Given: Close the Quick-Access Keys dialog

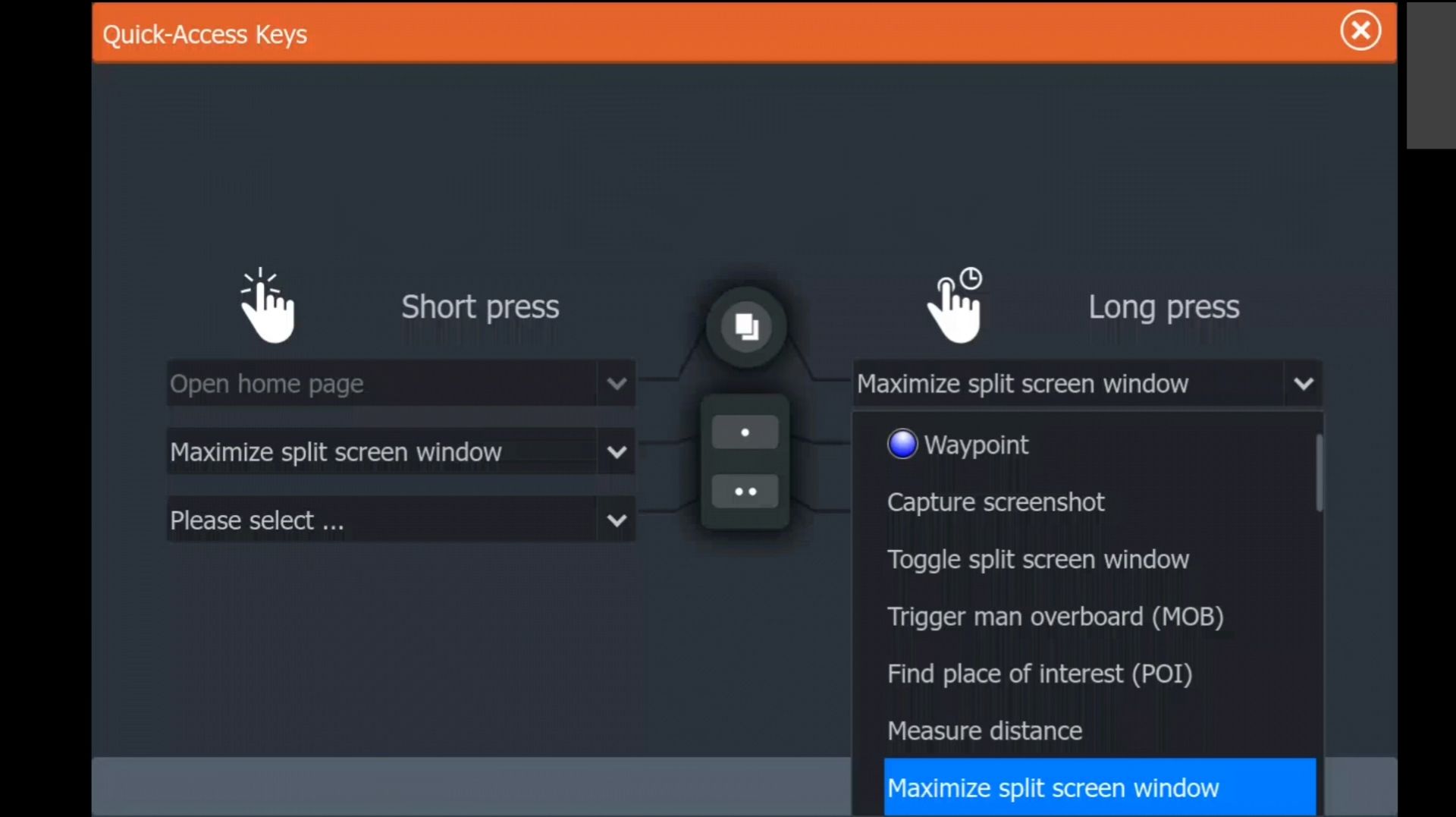Looking at the screenshot, I should coord(1360,31).
